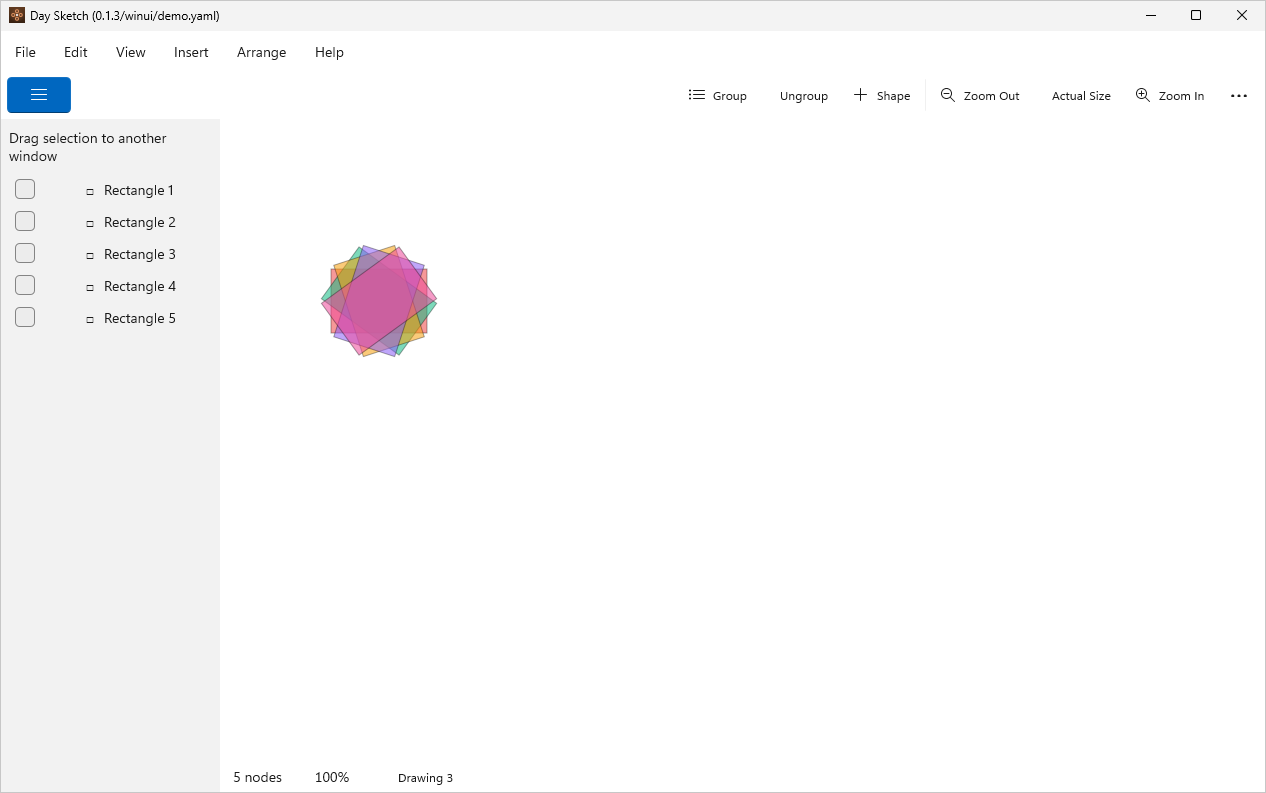Click the small square icon beside Rectangle 4
The width and height of the screenshot is (1266, 793).
[90, 287]
